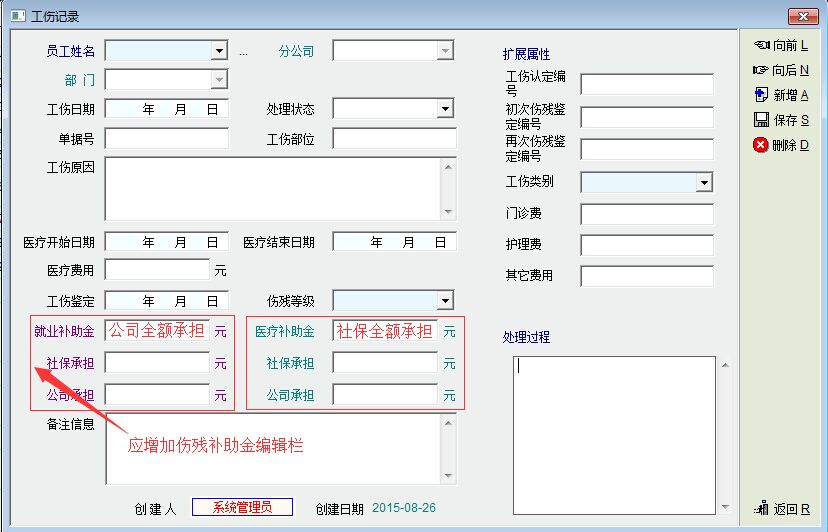The height and width of the screenshot is (532, 828).
Task: Open the 员工姓名 dropdown list
Action: [x=219, y=51]
